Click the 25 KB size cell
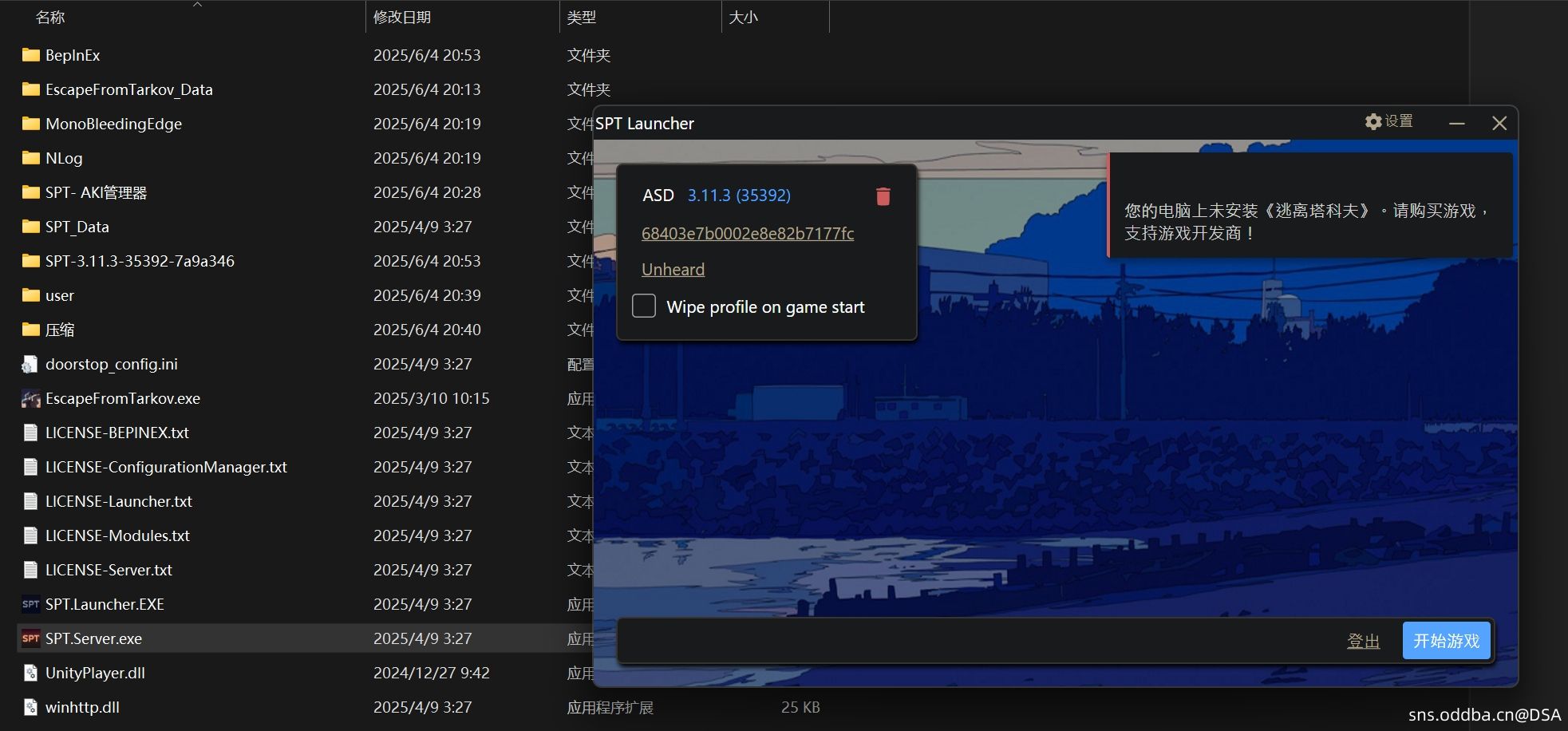This screenshot has width=1568, height=731. point(800,707)
